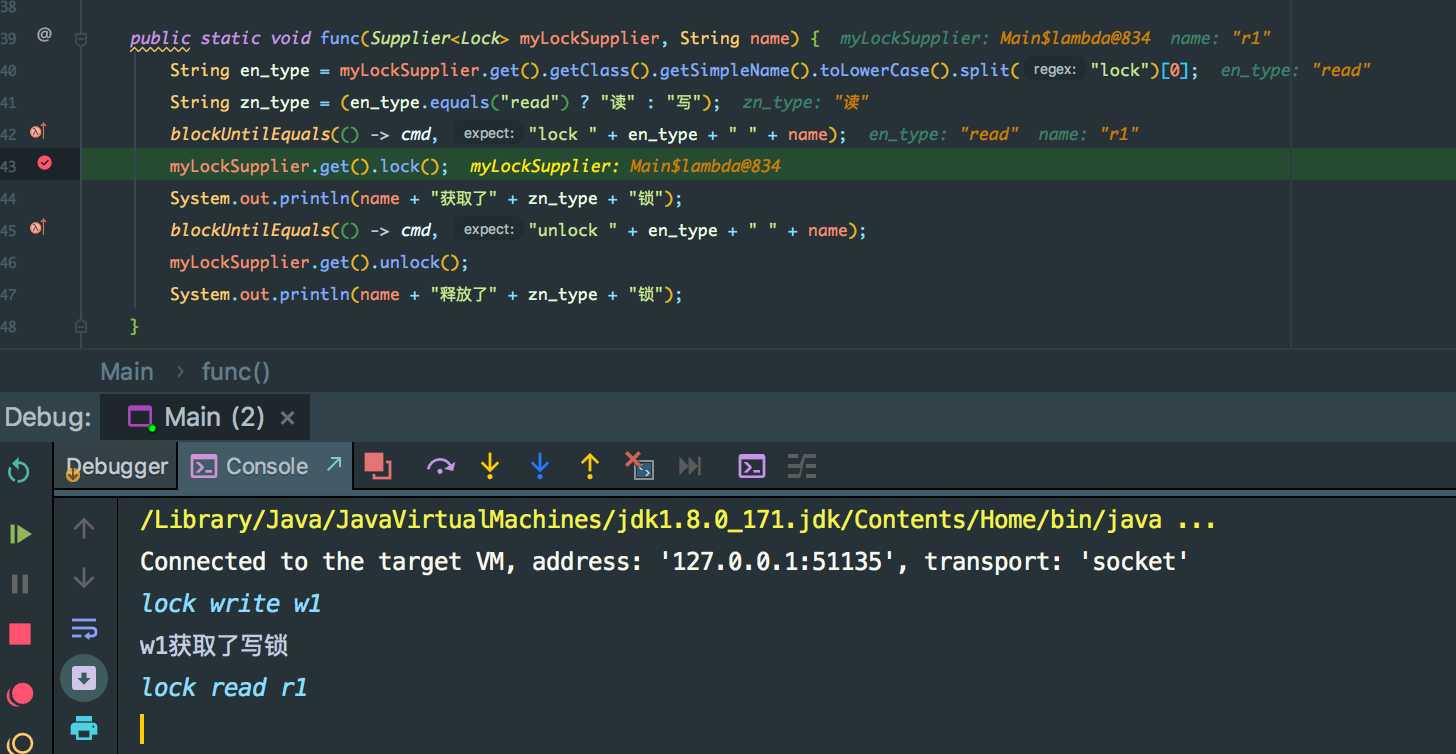Pause the running program
Screen dimensions: 1456x754
(20, 584)
